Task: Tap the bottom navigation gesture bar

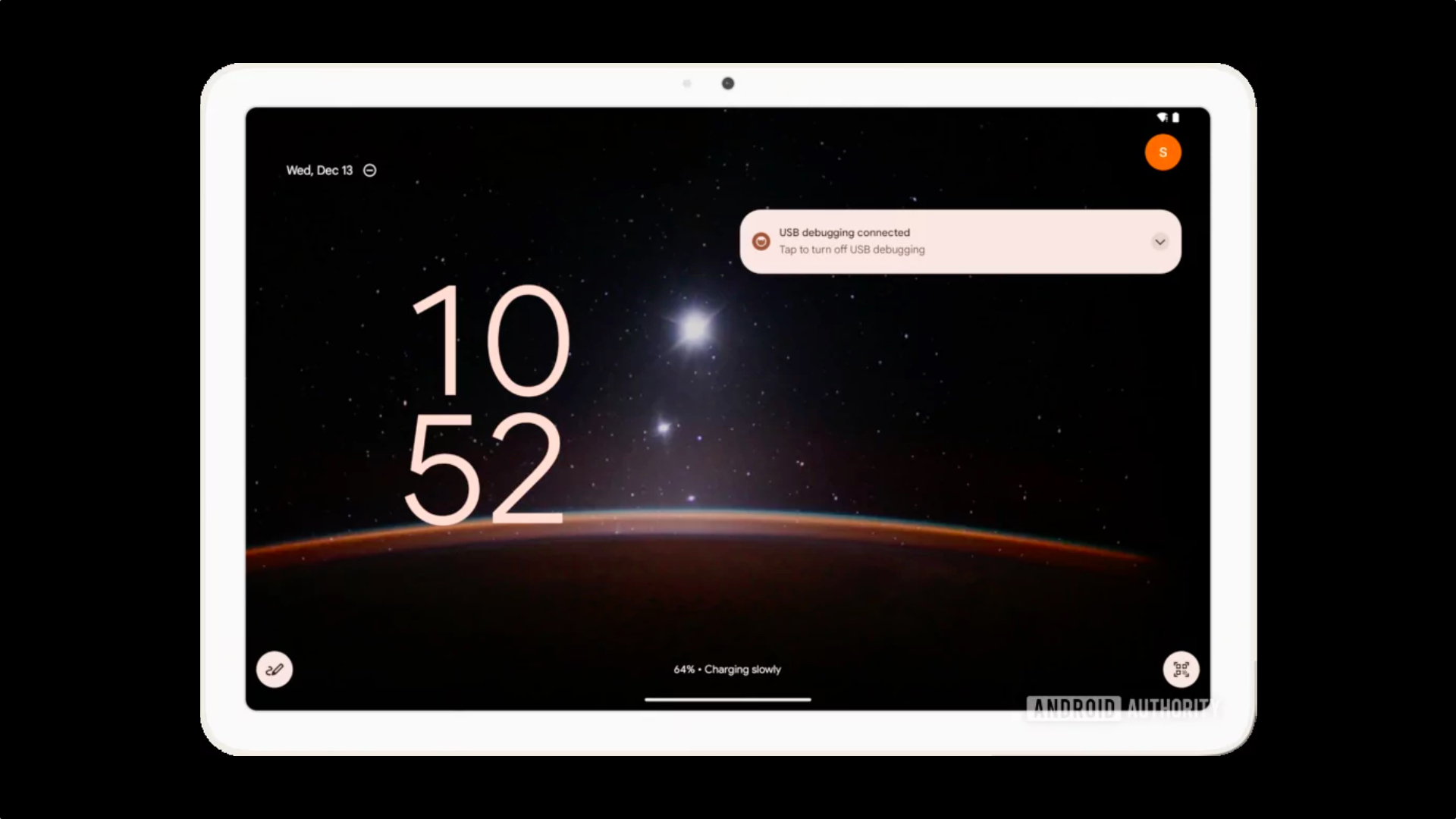Action: coord(727,699)
